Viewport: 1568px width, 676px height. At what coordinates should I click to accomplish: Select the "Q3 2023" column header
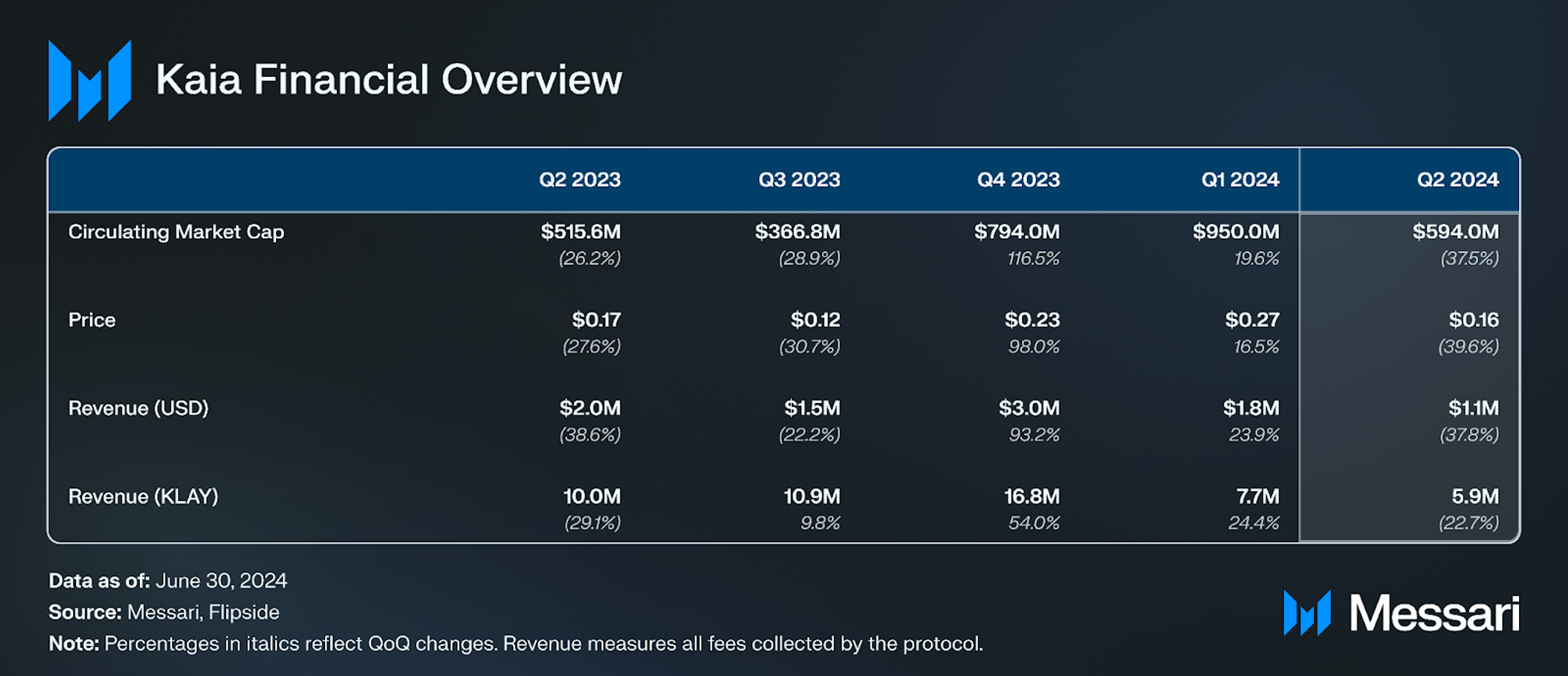click(x=799, y=180)
